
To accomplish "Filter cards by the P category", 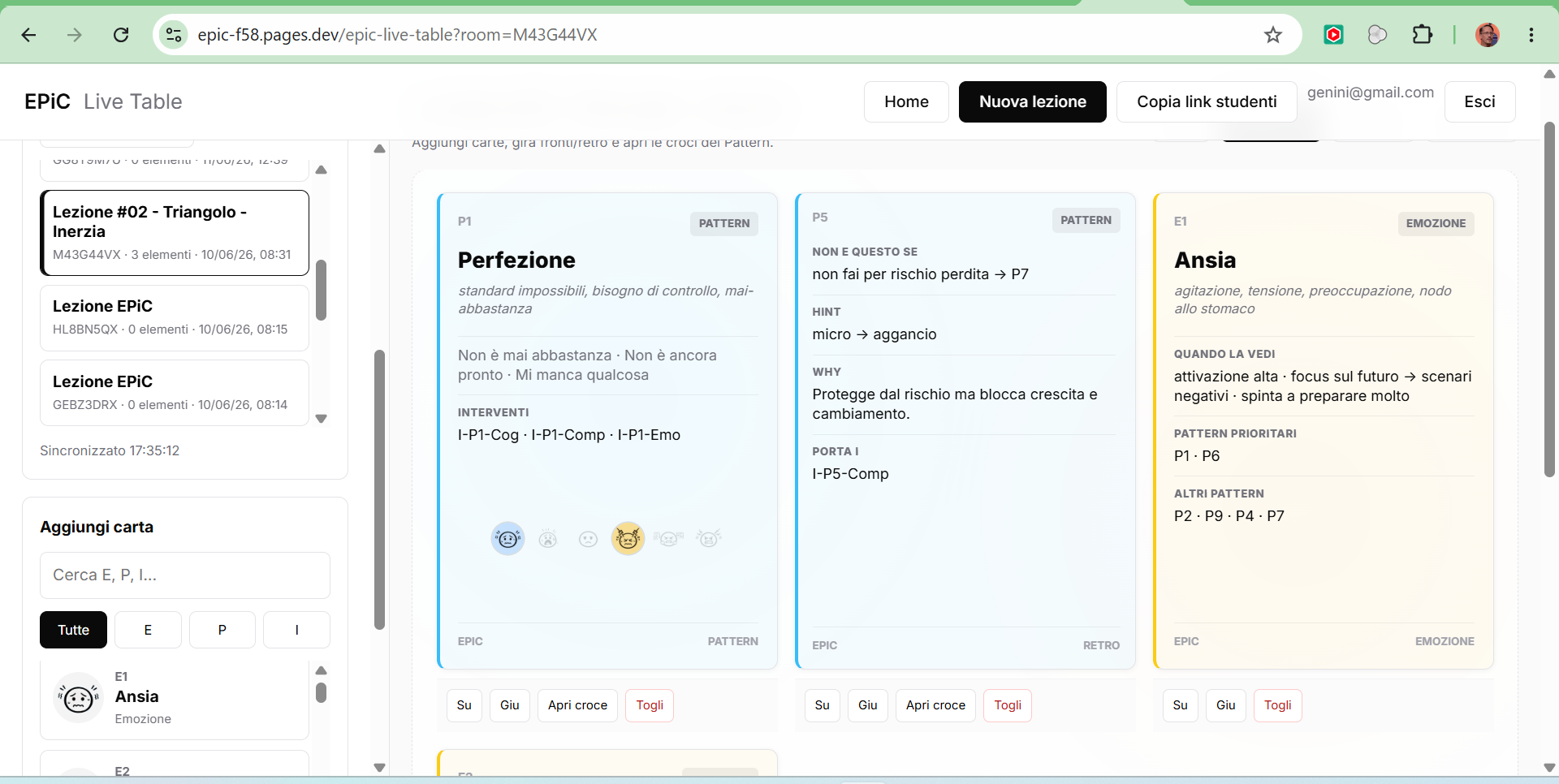I will click(x=222, y=630).
